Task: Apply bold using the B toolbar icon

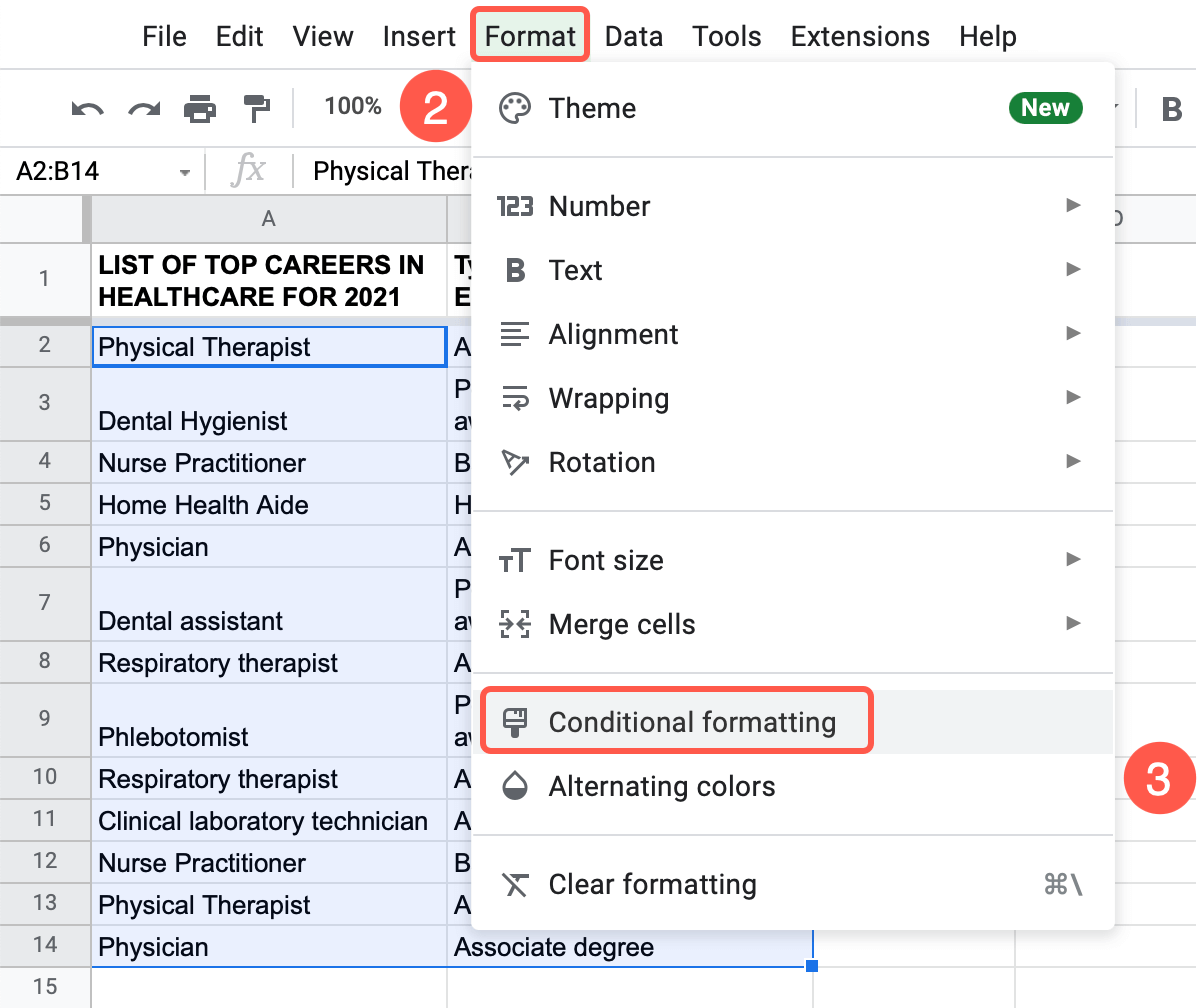Action: click(x=1171, y=106)
